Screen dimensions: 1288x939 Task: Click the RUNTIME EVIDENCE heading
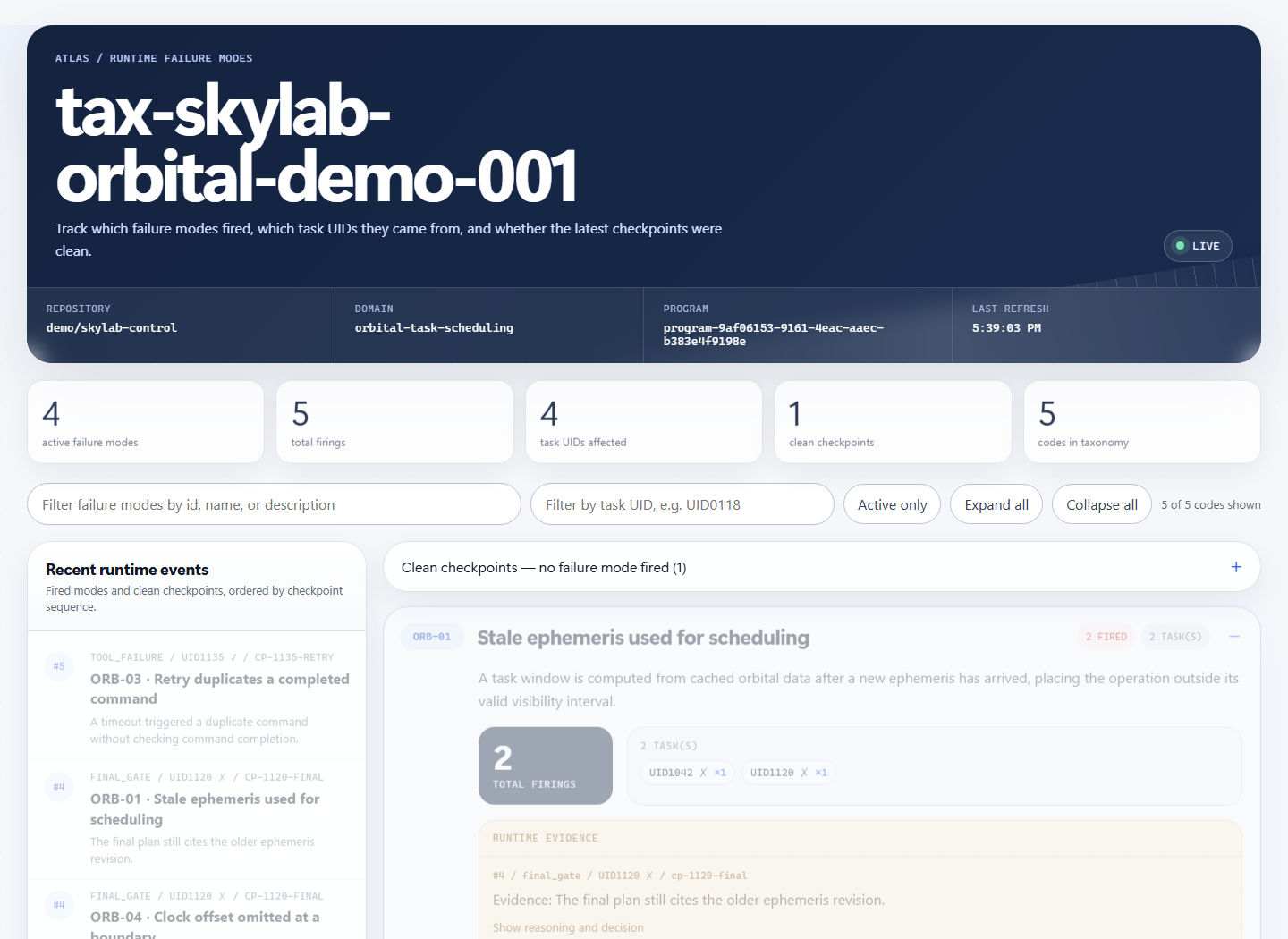click(546, 838)
